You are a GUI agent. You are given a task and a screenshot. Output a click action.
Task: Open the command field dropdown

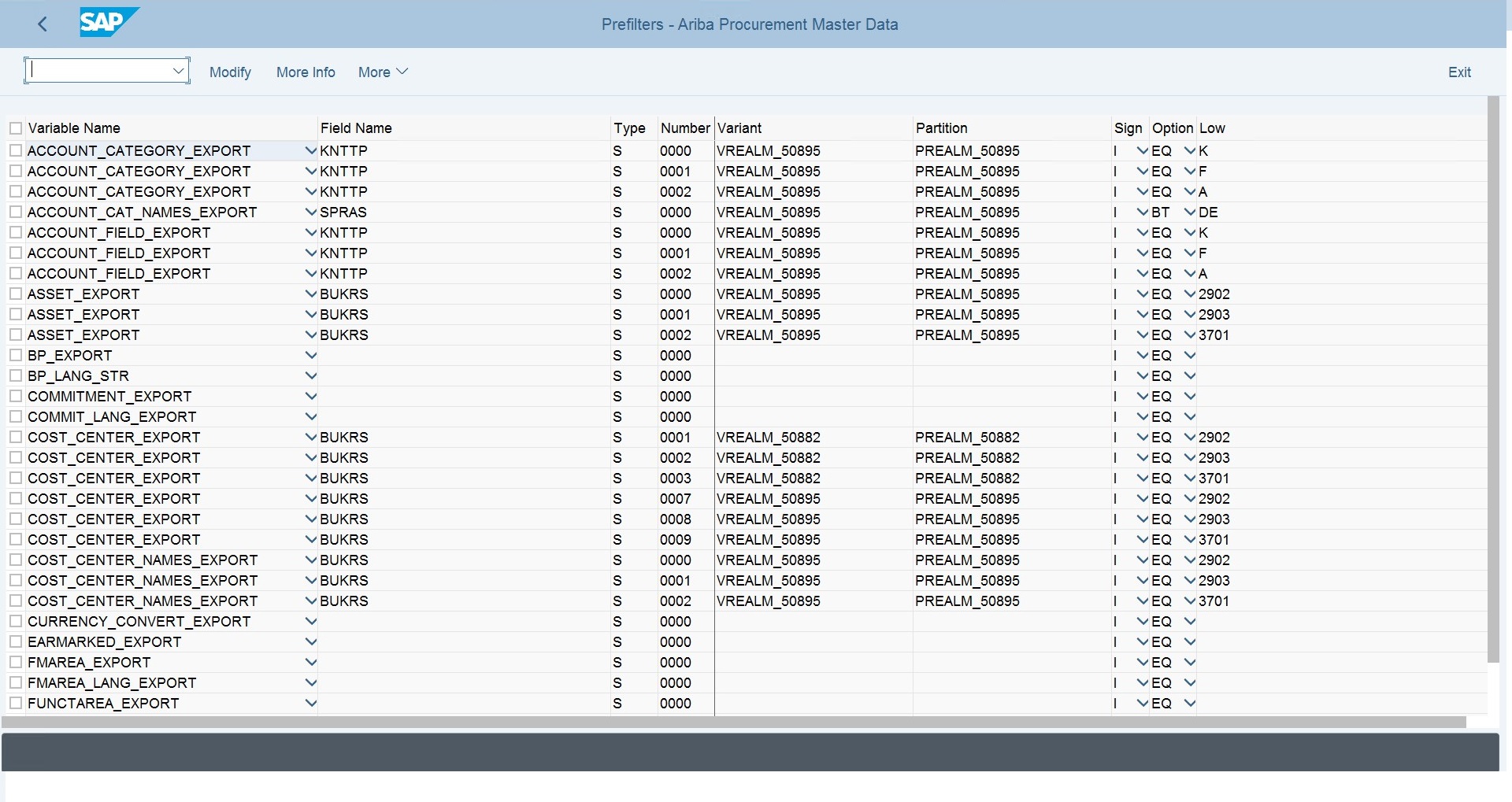pyautogui.click(x=178, y=71)
